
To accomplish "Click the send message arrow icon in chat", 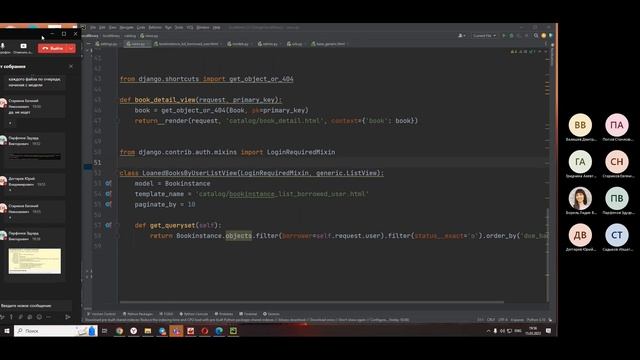I will pos(68,317).
